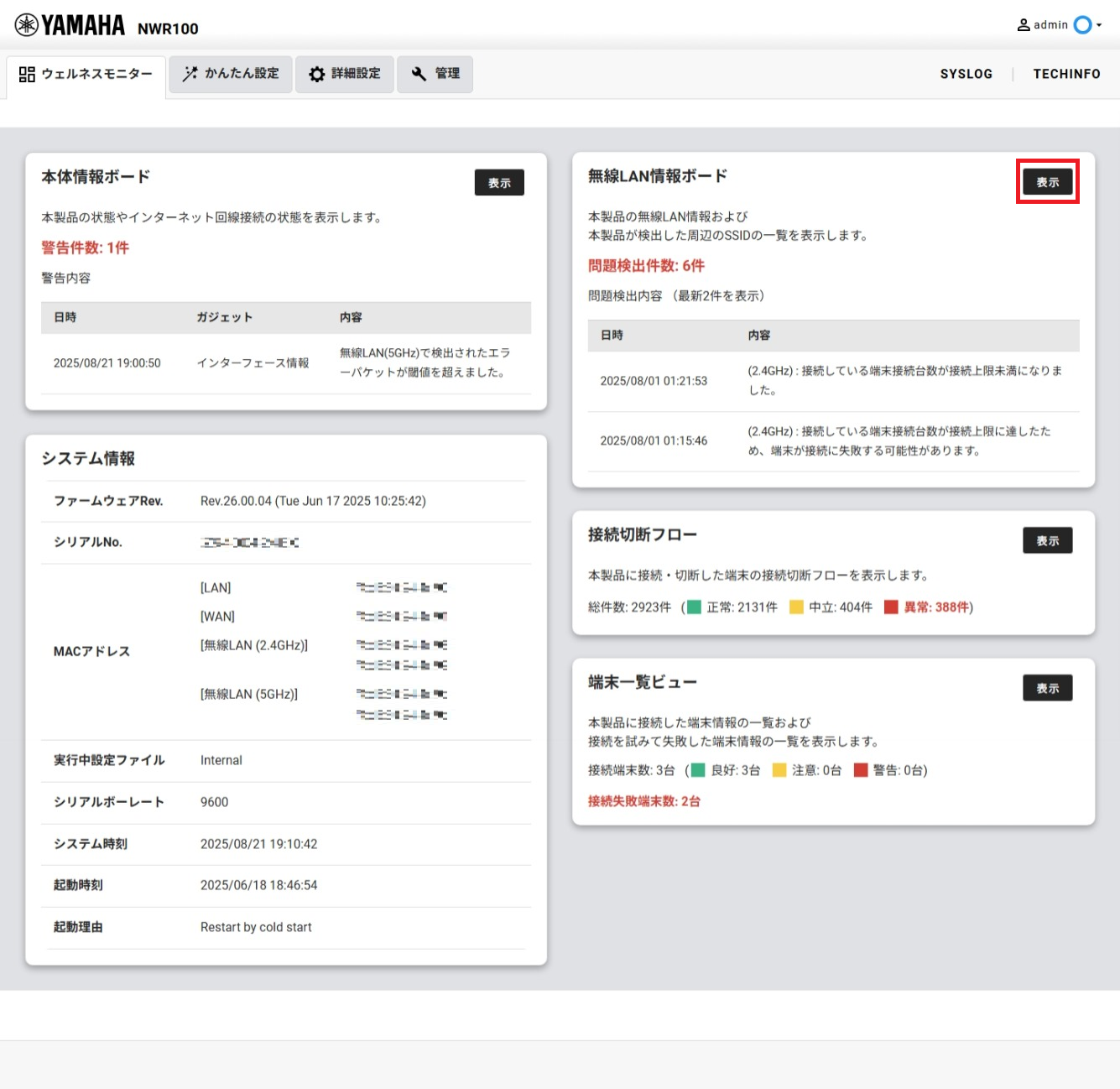This screenshot has width=1120, height=1089.
Task: Click the wrench icon on 管理
Action: click(418, 74)
